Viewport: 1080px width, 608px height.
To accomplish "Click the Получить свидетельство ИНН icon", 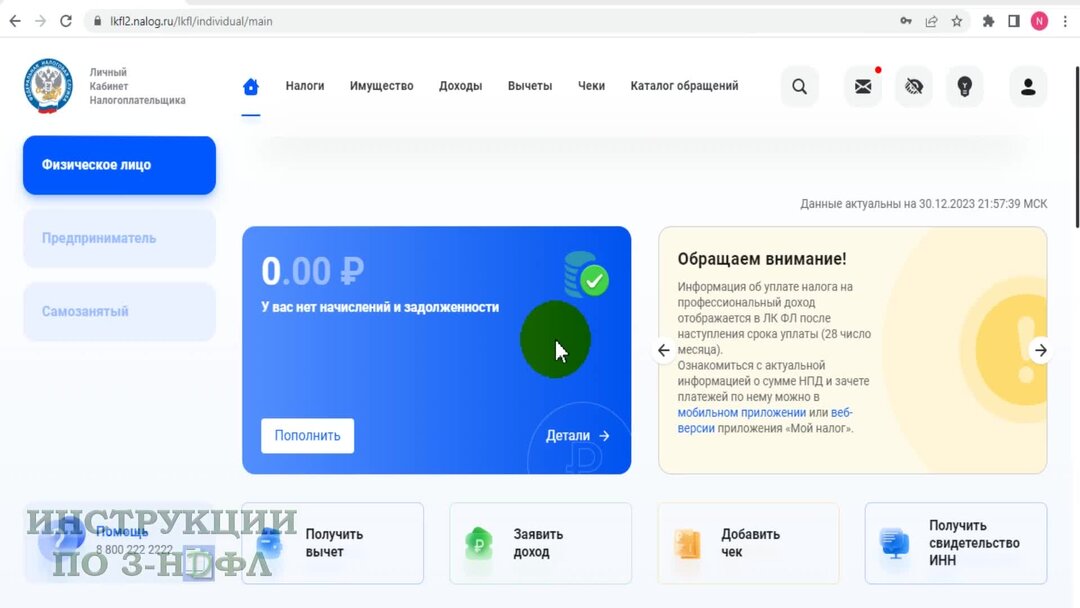I will [x=895, y=543].
